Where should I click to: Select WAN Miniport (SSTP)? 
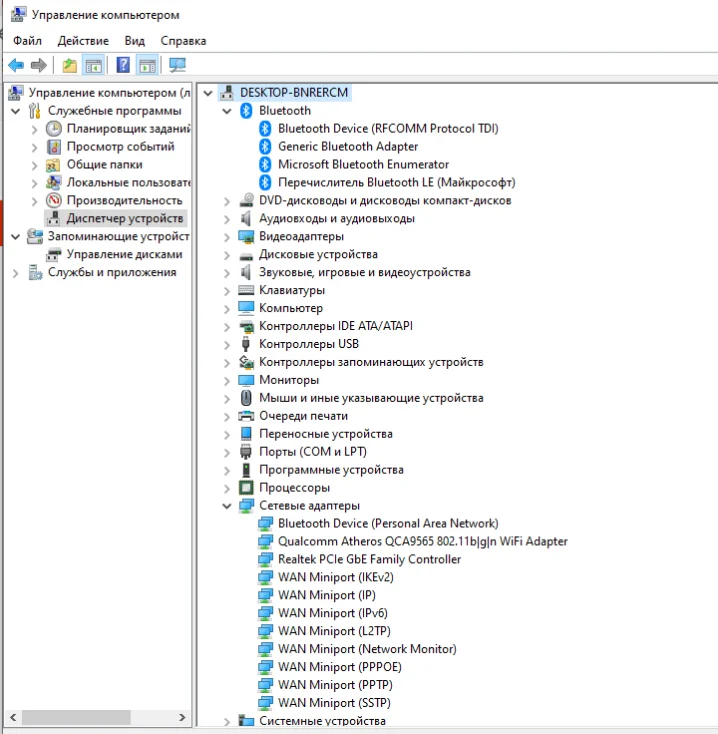[334, 703]
